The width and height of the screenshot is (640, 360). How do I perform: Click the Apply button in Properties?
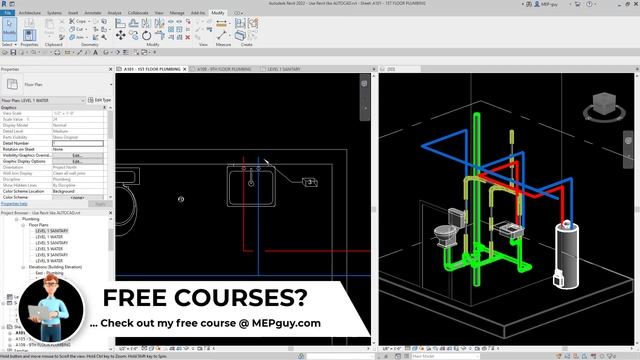(x=100, y=203)
